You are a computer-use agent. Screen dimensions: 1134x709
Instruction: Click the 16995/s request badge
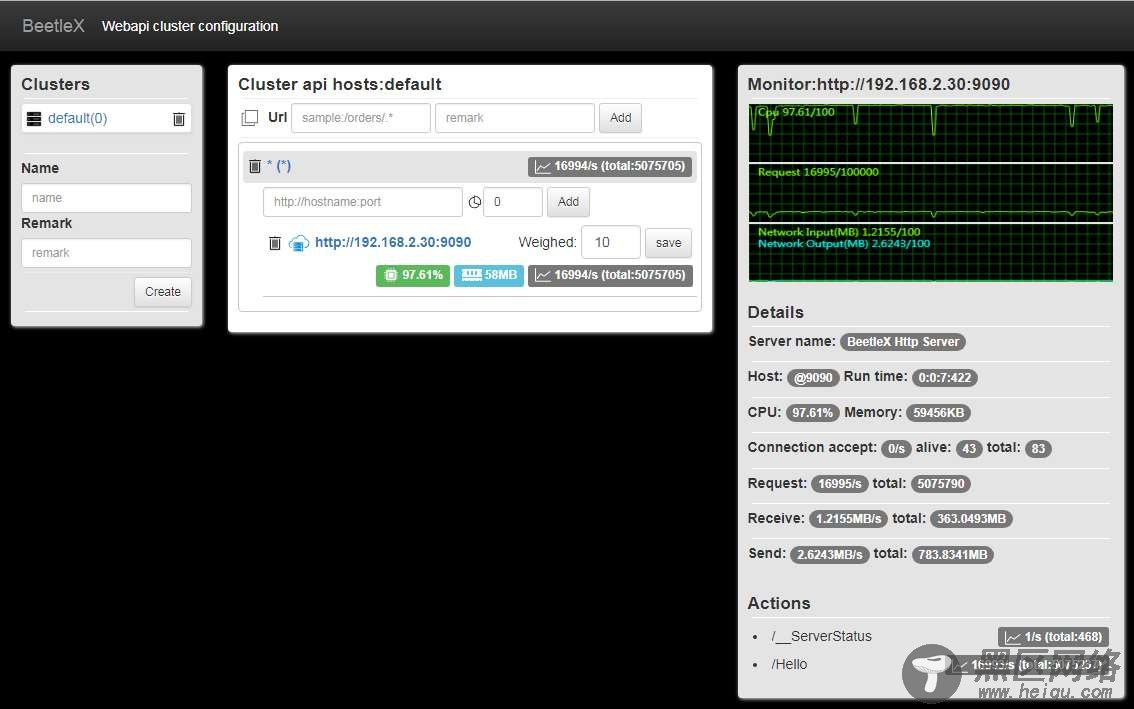pos(840,484)
